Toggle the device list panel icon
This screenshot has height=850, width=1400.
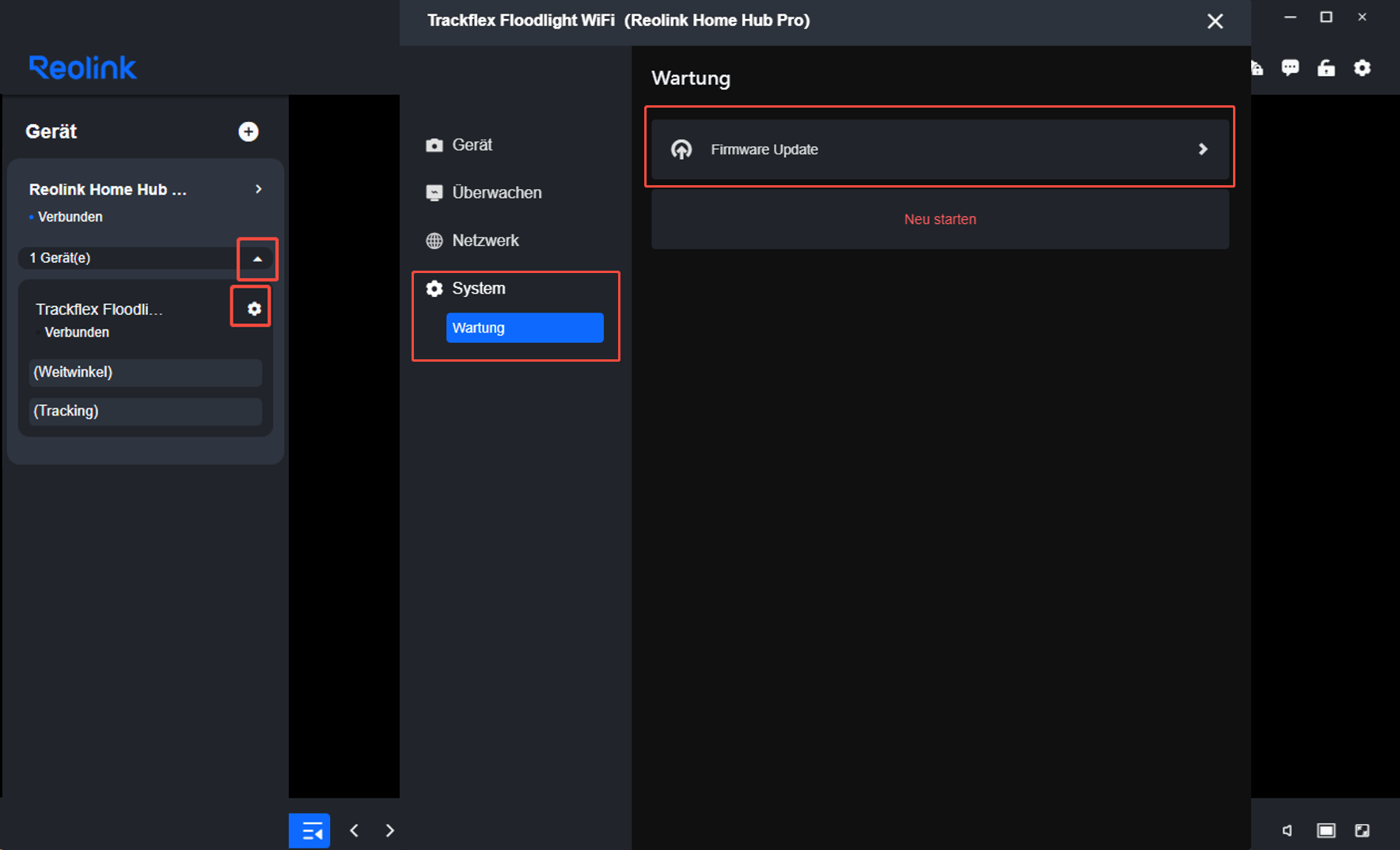(309, 830)
